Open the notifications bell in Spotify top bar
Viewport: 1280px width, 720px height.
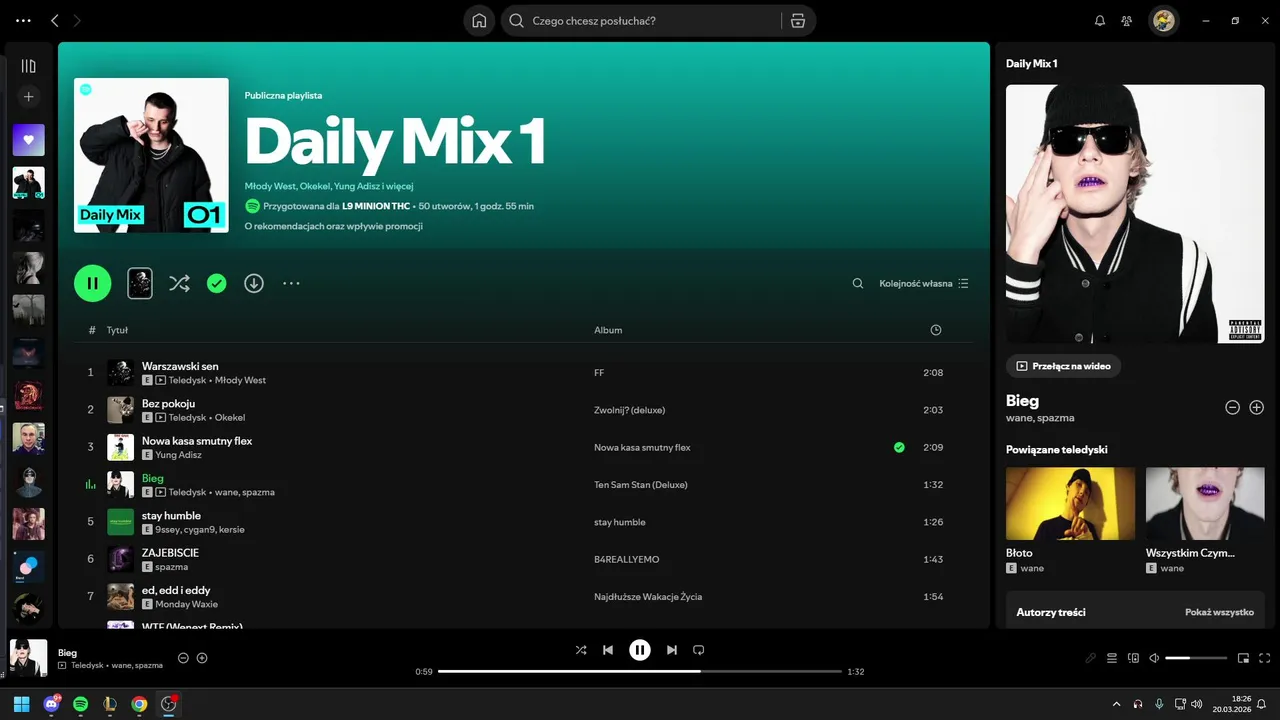1100,20
